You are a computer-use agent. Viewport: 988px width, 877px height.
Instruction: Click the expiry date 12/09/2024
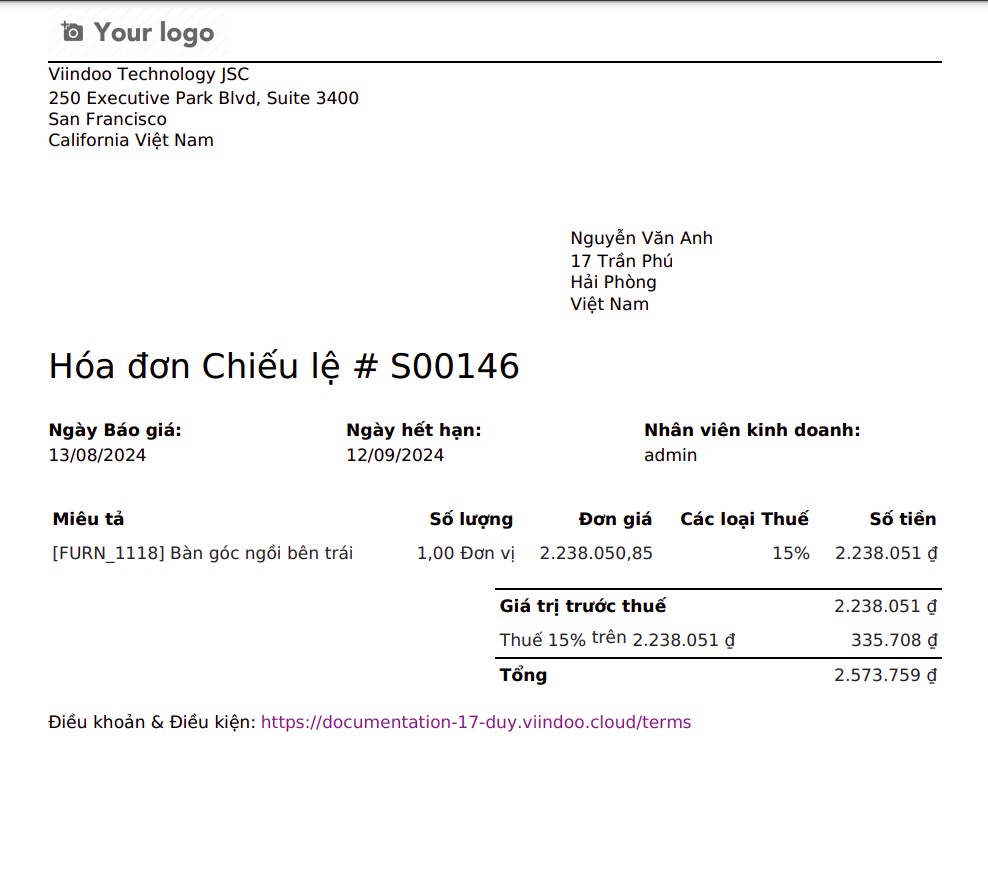coord(395,455)
